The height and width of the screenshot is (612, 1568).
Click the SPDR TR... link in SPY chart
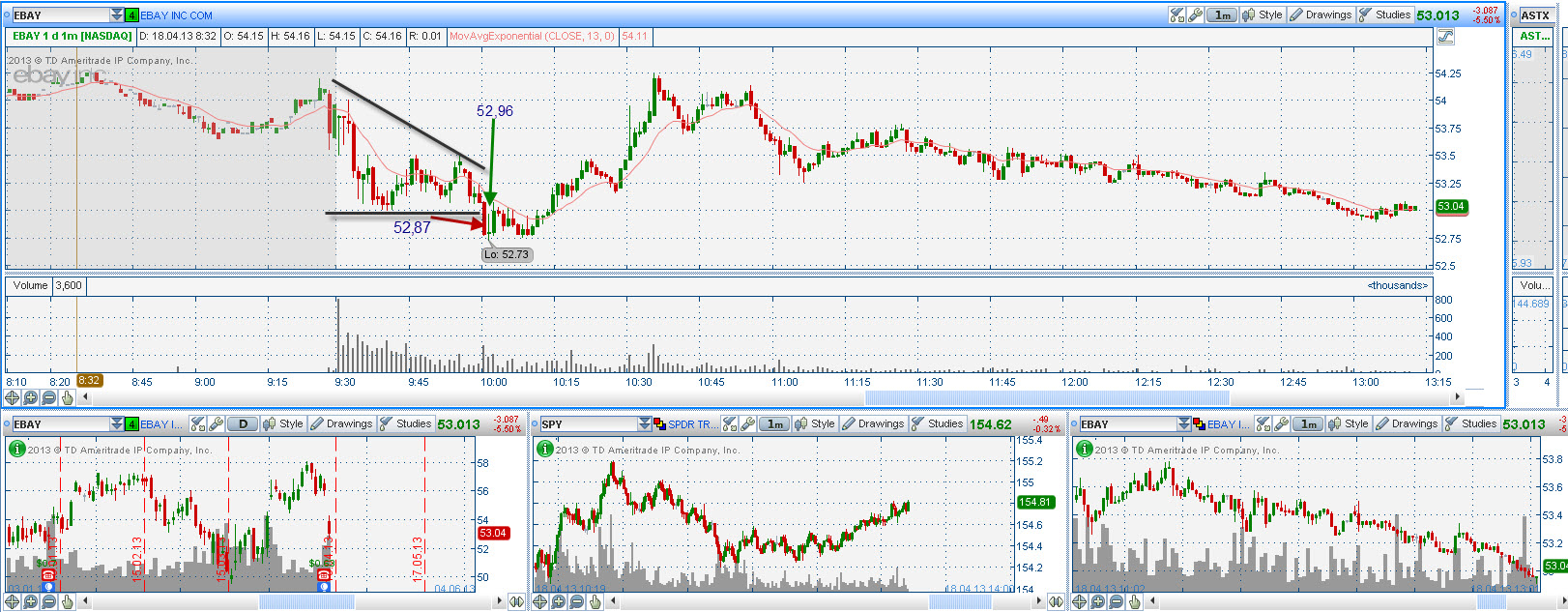pos(693,424)
